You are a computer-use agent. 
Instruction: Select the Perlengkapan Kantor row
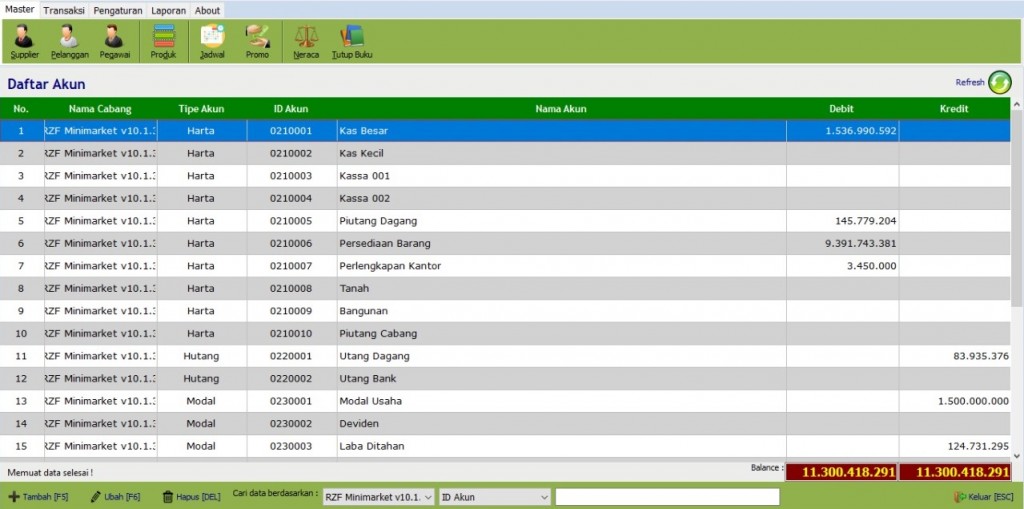[x=505, y=266]
